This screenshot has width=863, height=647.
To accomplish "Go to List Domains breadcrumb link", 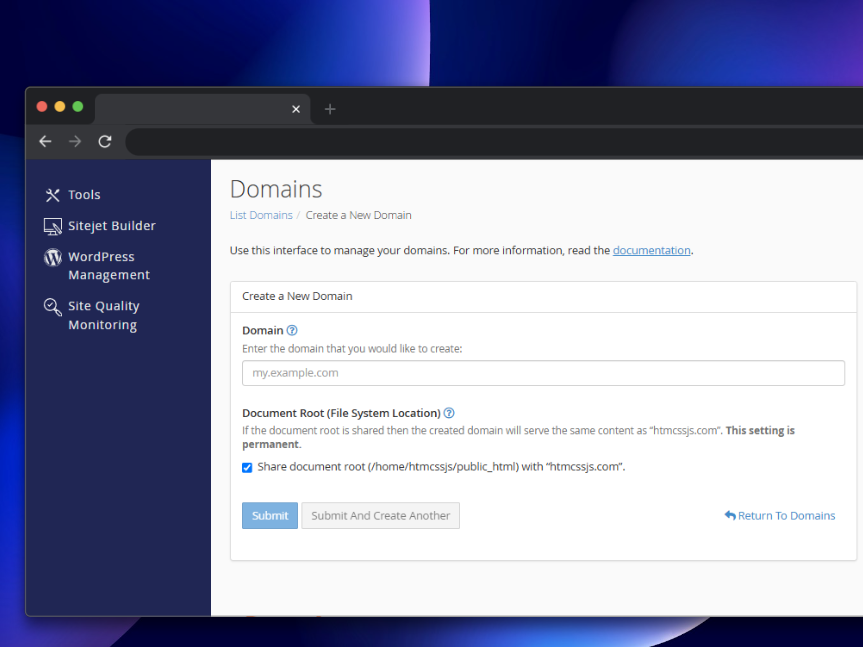I will (x=261, y=215).
